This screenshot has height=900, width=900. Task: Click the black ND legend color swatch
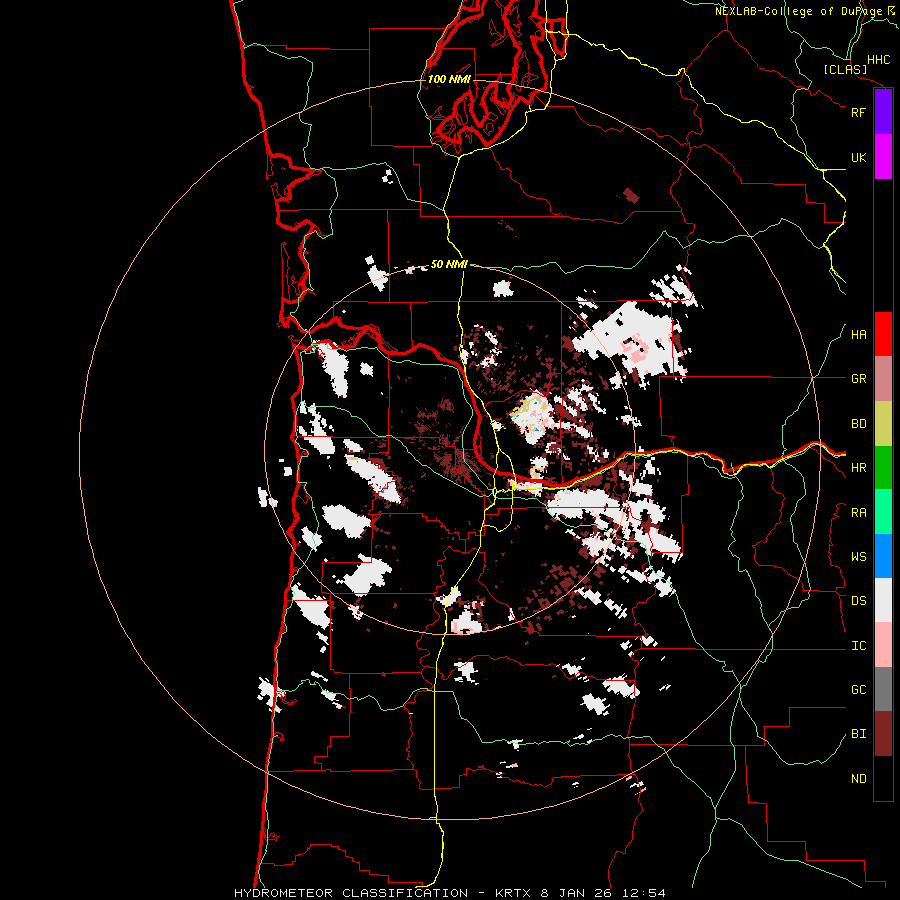tap(883, 778)
